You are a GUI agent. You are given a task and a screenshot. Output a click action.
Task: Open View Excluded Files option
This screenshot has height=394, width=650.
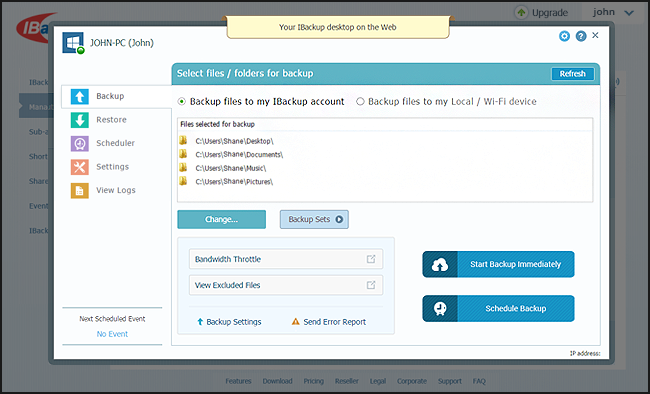tap(286, 285)
